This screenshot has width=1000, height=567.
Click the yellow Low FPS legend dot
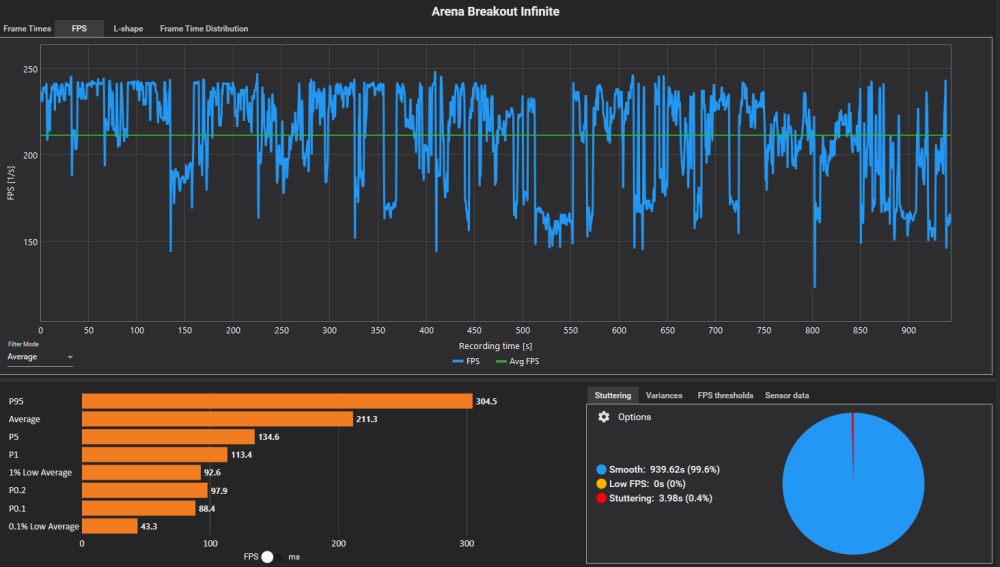[x=600, y=483]
